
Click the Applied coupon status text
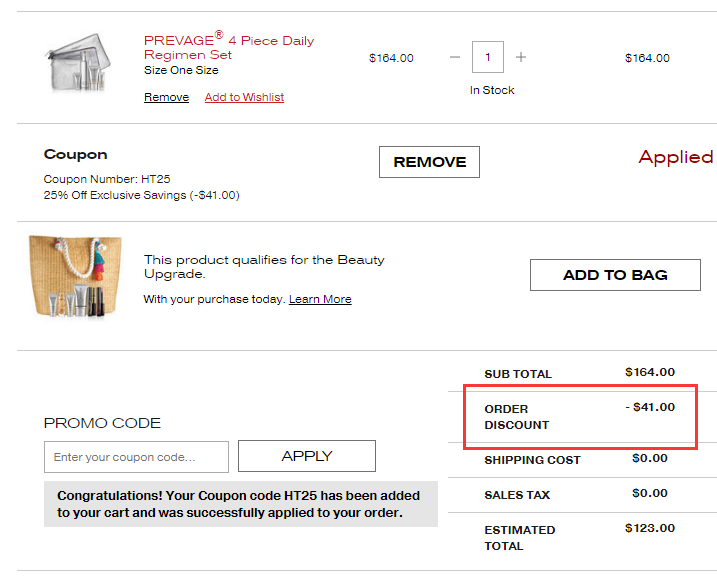[x=675, y=157]
